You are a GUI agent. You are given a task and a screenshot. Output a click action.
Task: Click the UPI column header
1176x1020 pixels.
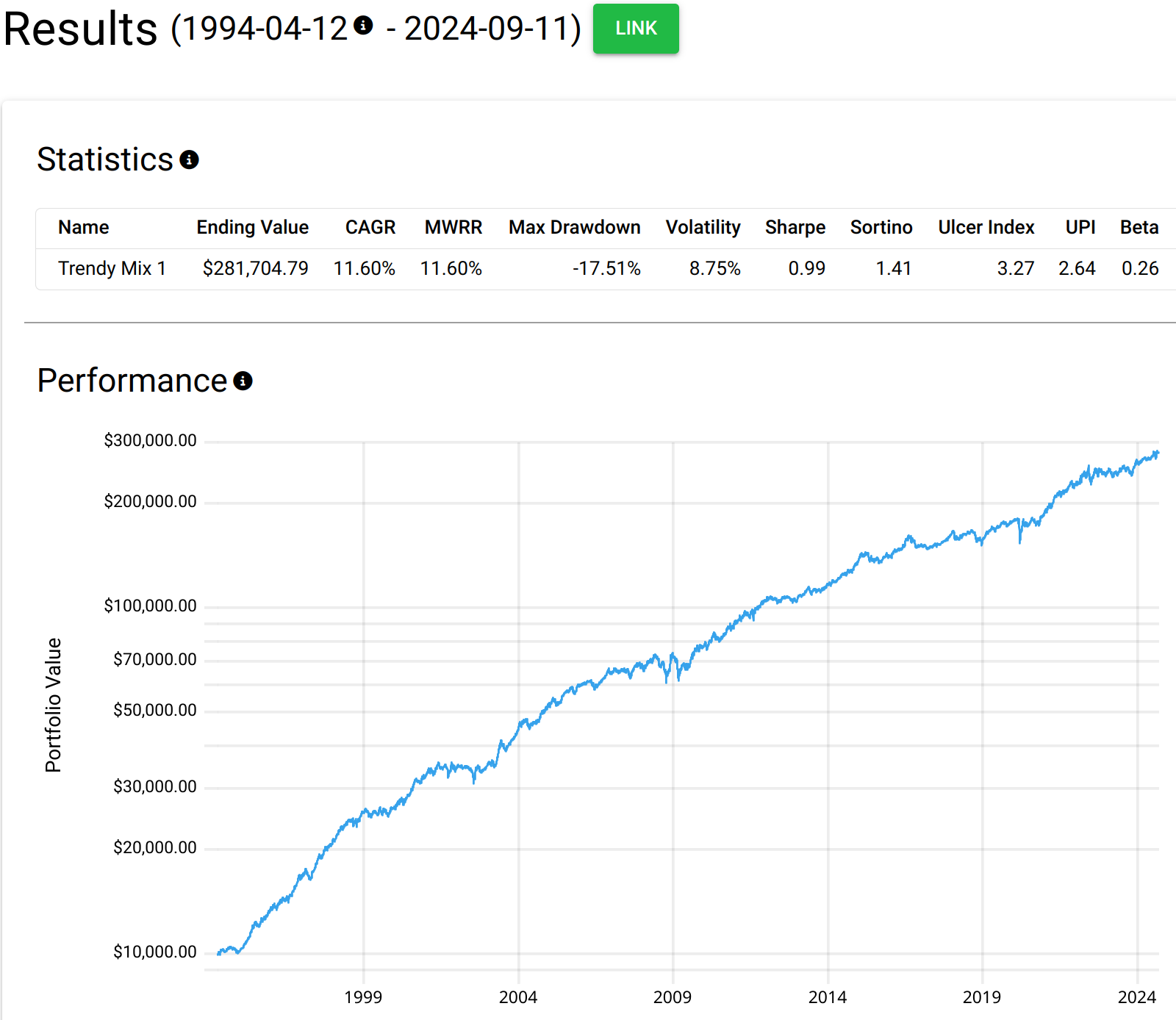[1080, 228]
